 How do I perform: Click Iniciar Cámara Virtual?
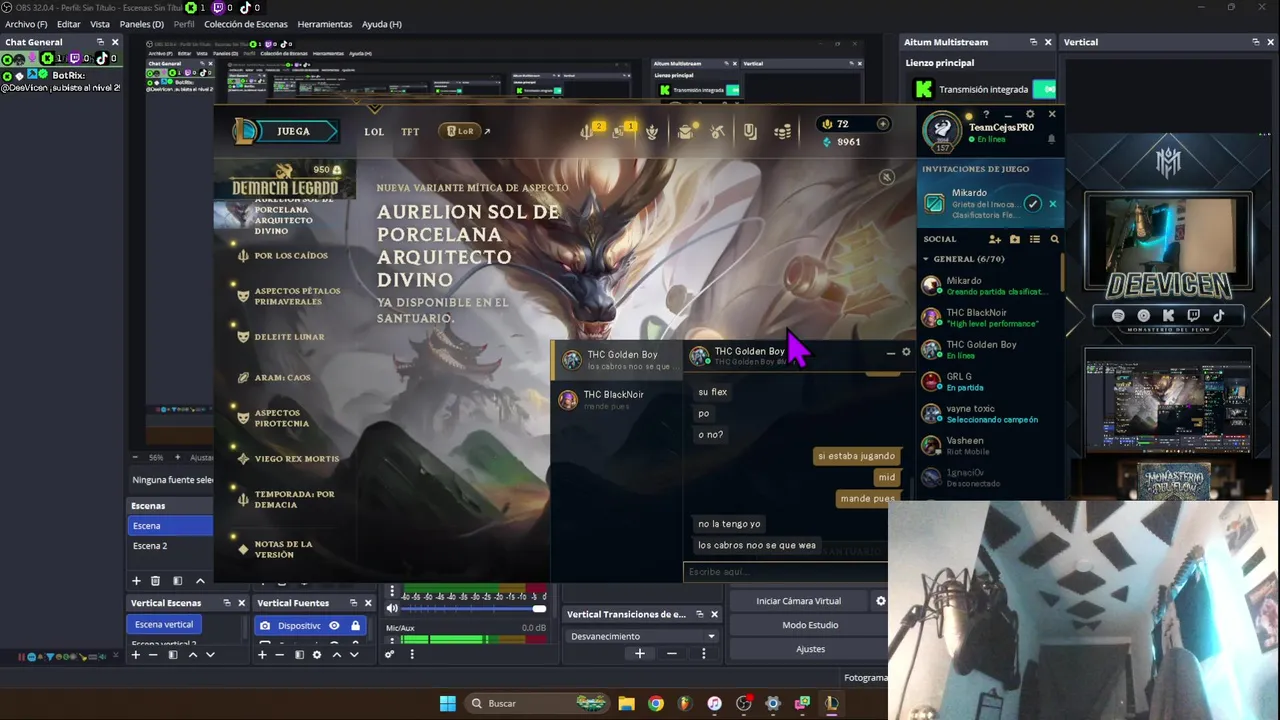798,601
